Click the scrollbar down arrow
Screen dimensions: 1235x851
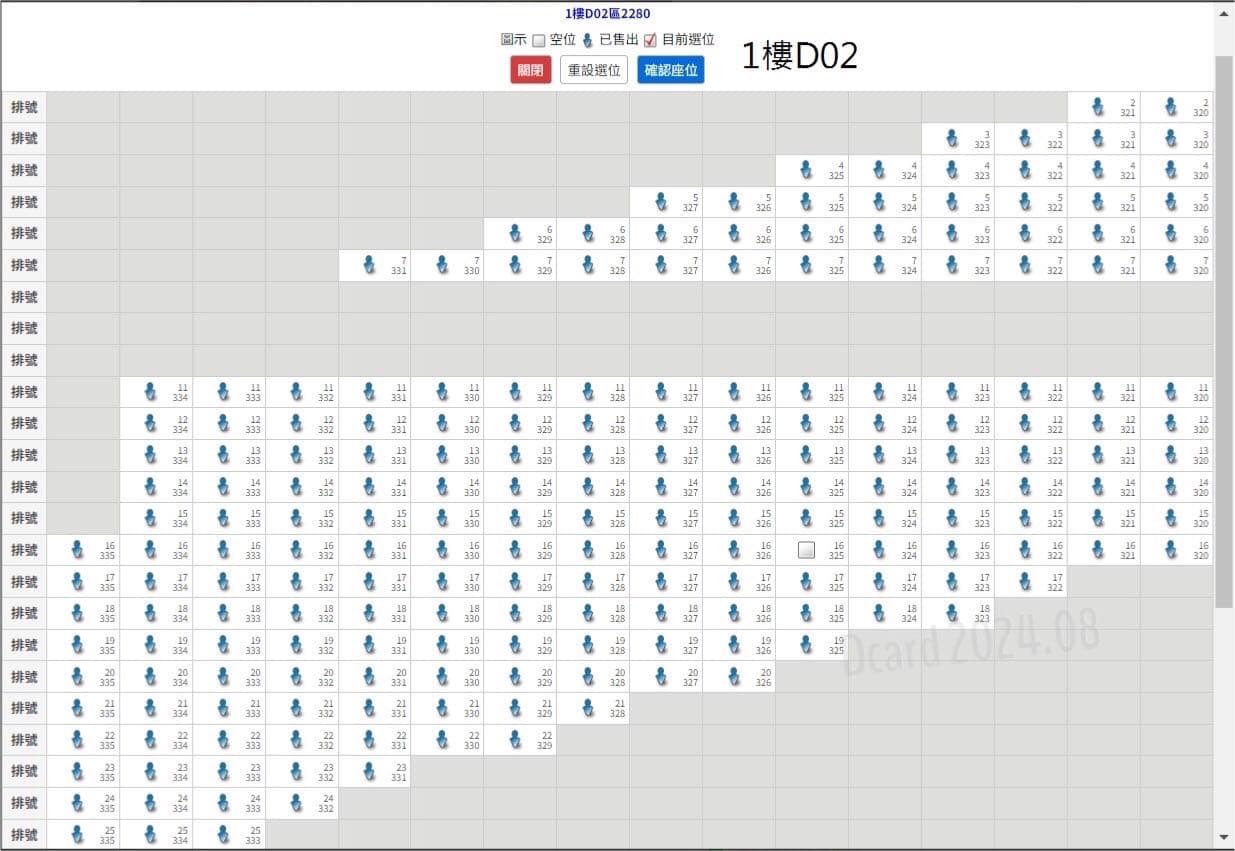1224,837
